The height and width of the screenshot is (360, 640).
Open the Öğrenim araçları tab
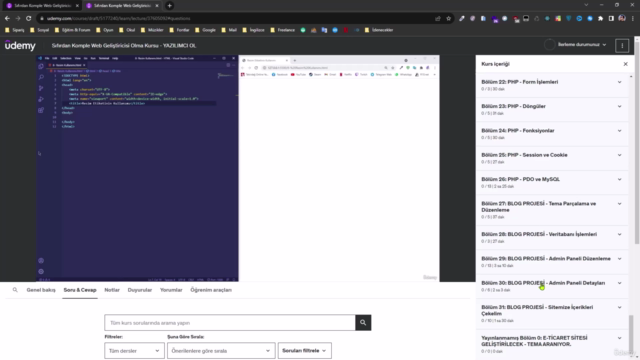click(x=211, y=290)
